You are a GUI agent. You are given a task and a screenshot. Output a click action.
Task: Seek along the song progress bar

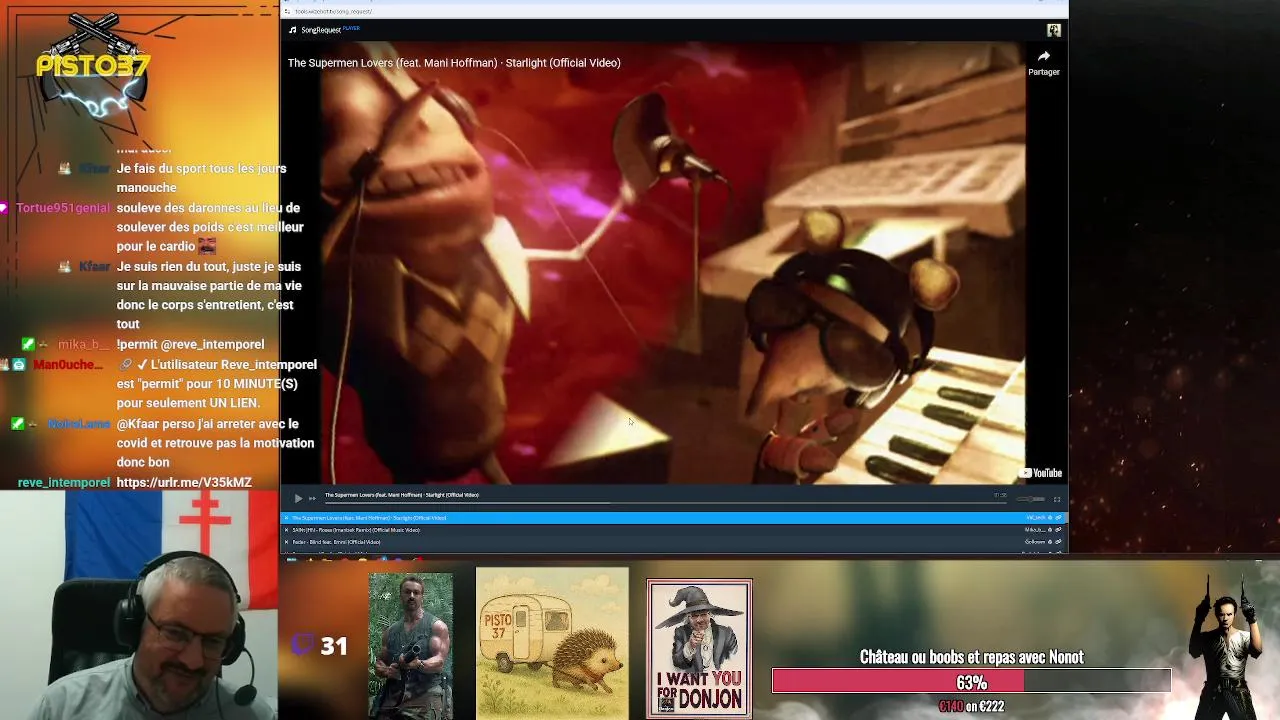(x=665, y=503)
